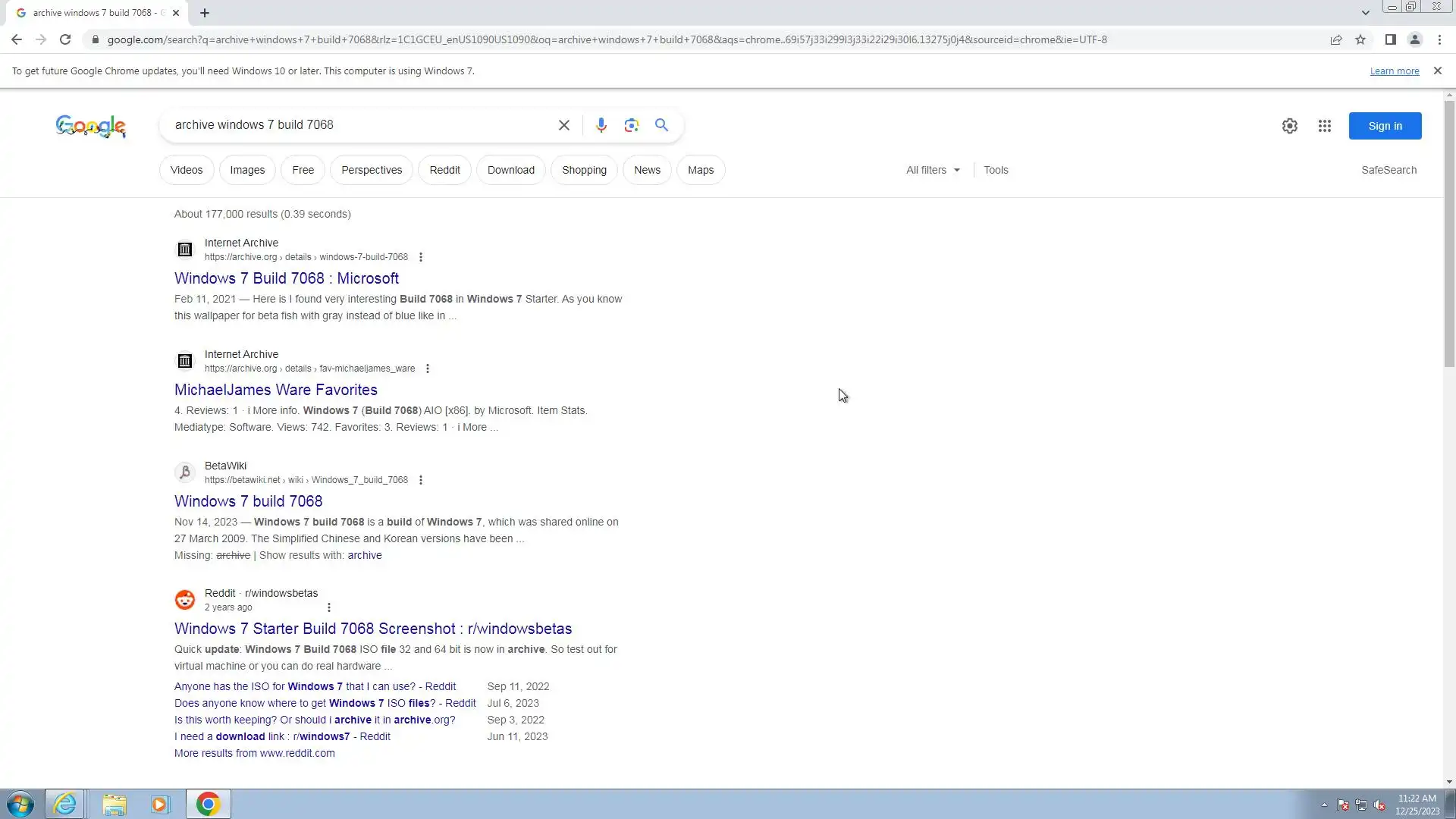Open Google quick settings gear
The width and height of the screenshot is (1456, 819).
click(x=1289, y=126)
